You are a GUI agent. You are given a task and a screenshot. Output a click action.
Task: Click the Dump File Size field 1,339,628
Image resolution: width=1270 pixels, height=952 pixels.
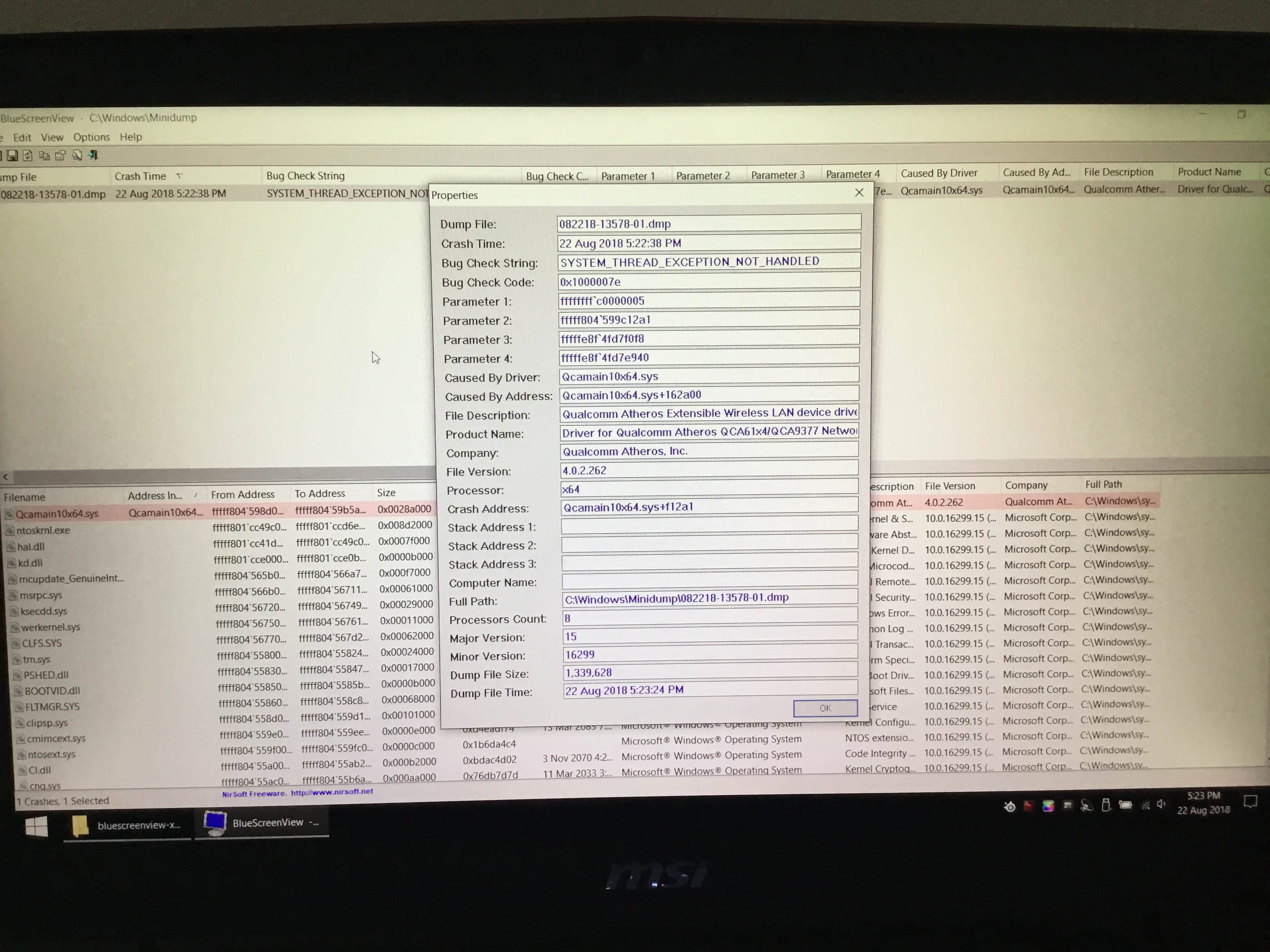(x=710, y=672)
